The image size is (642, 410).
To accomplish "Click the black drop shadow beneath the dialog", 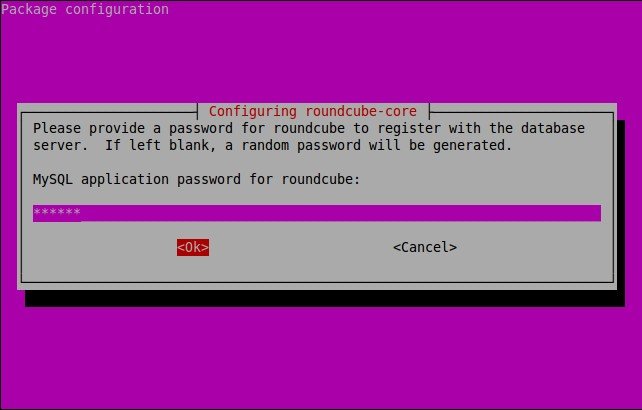I will pos(325,299).
